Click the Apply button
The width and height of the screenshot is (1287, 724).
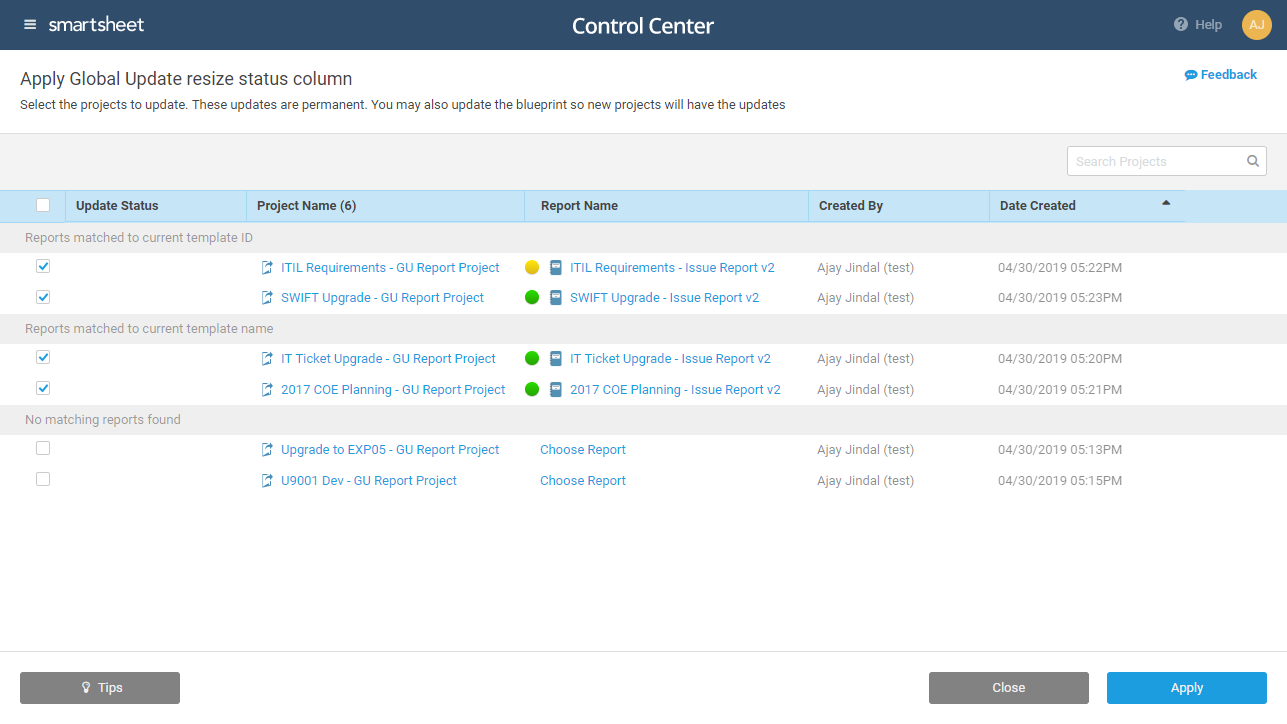(1187, 688)
